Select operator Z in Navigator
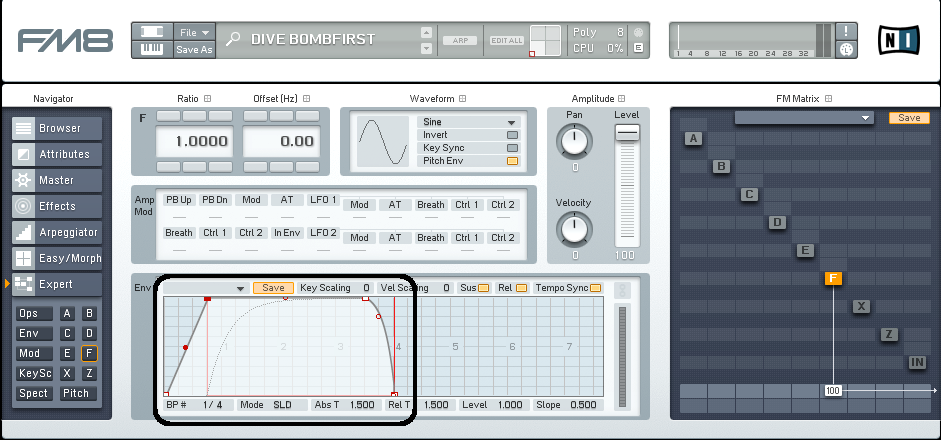The height and width of the screenshot is (440, 941). coord(89,373)
